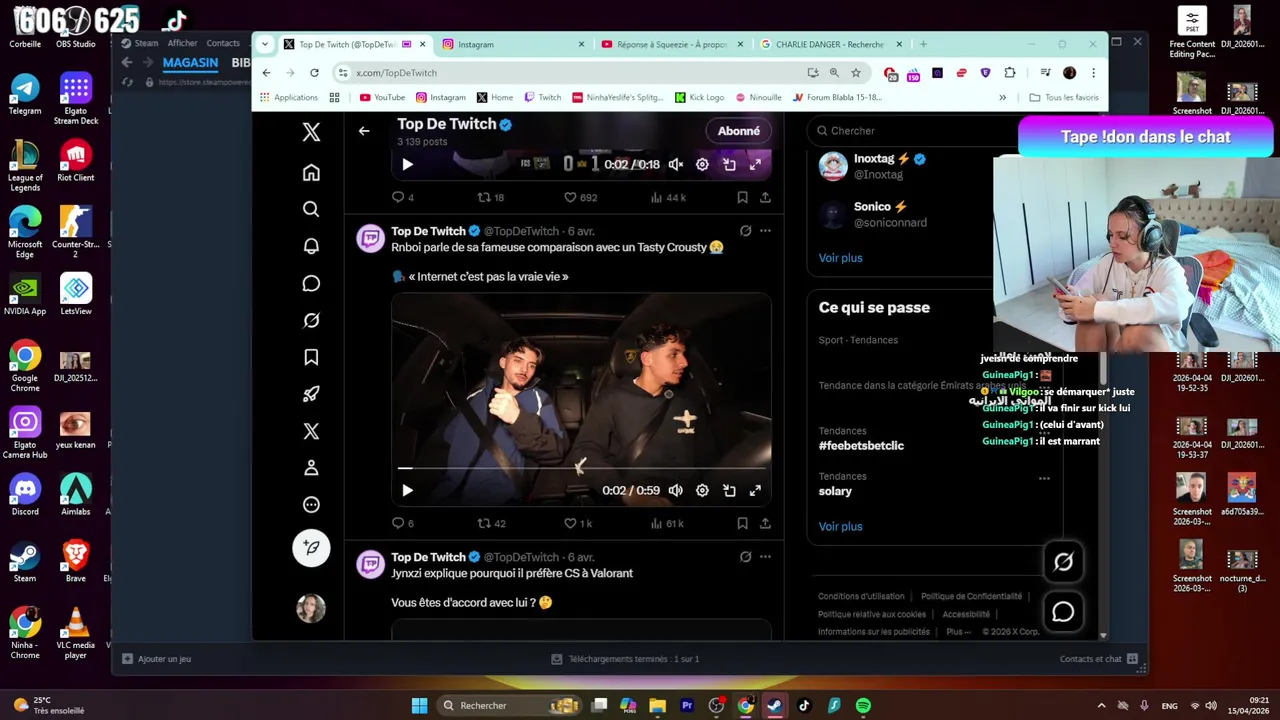Image resolution: width=1280 pixels, height=720 pixels.
Task: Open the Bookmarks icon in X sidebar
Action: click(x=311, y=357)
